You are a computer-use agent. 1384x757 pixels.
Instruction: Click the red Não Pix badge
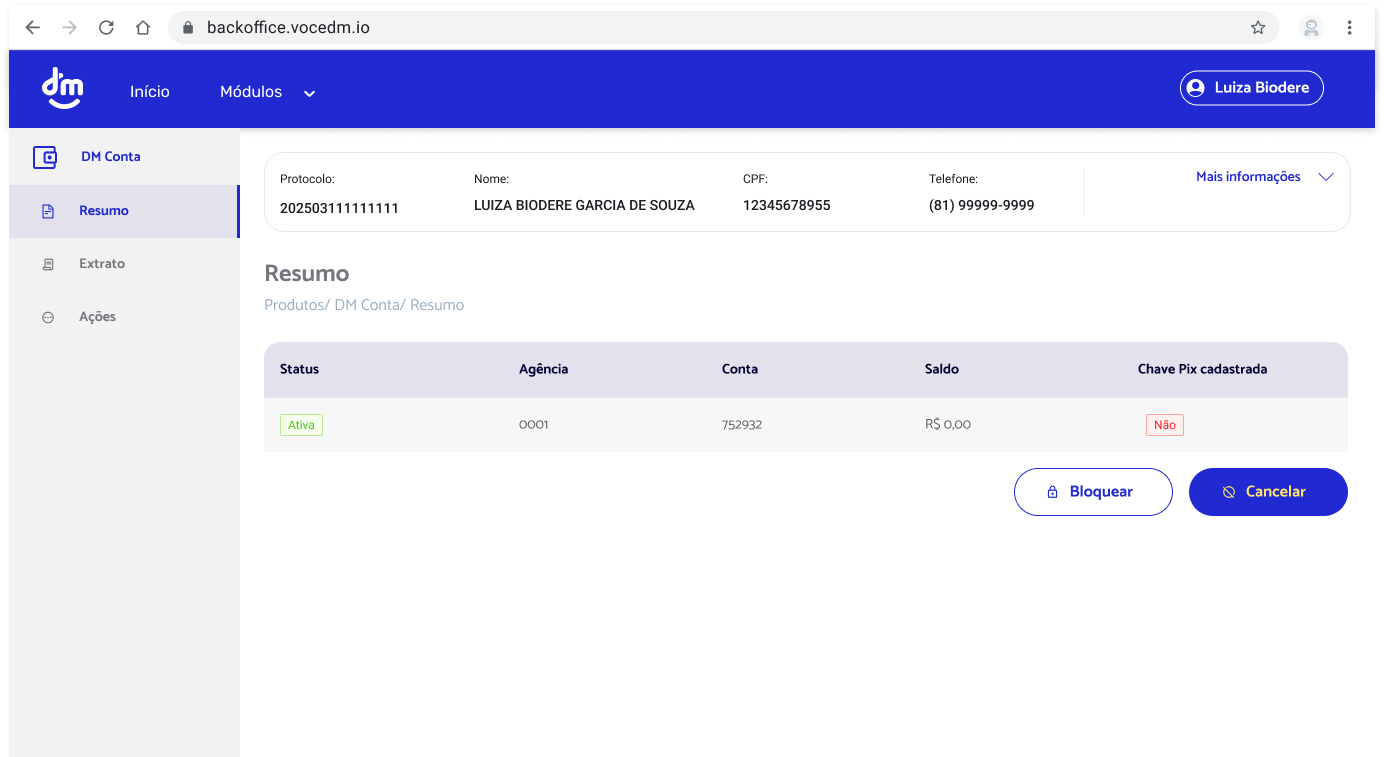pos(1164,424)
